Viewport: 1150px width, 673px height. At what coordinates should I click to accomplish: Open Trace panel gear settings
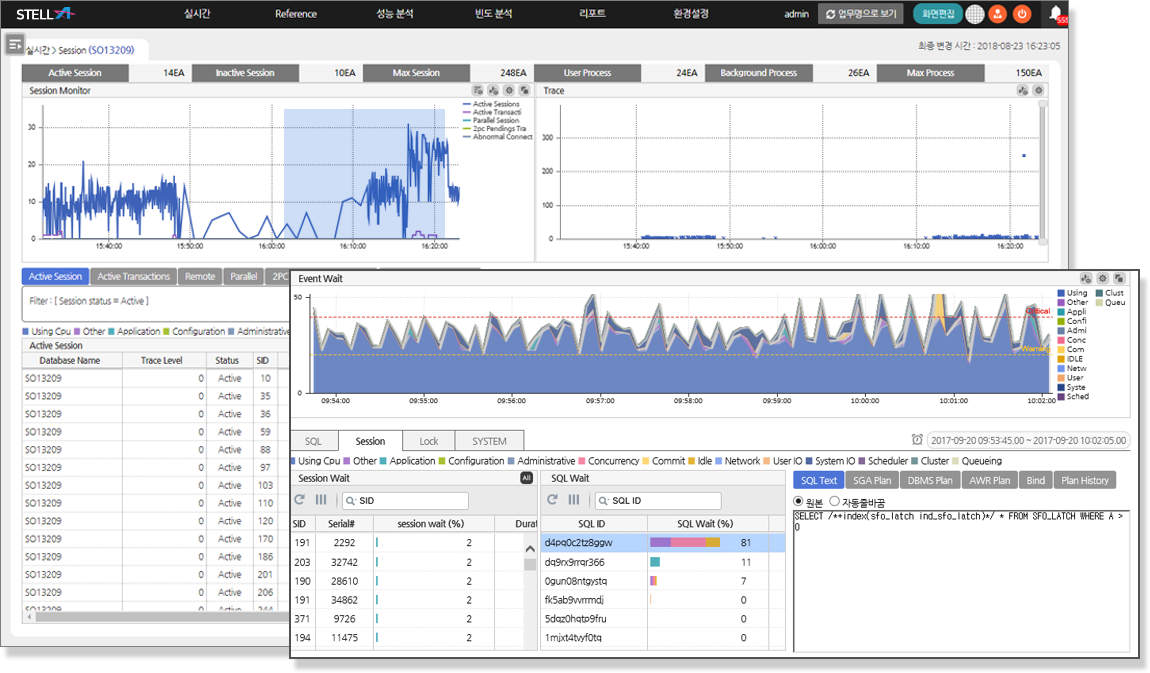point(1039,90)
